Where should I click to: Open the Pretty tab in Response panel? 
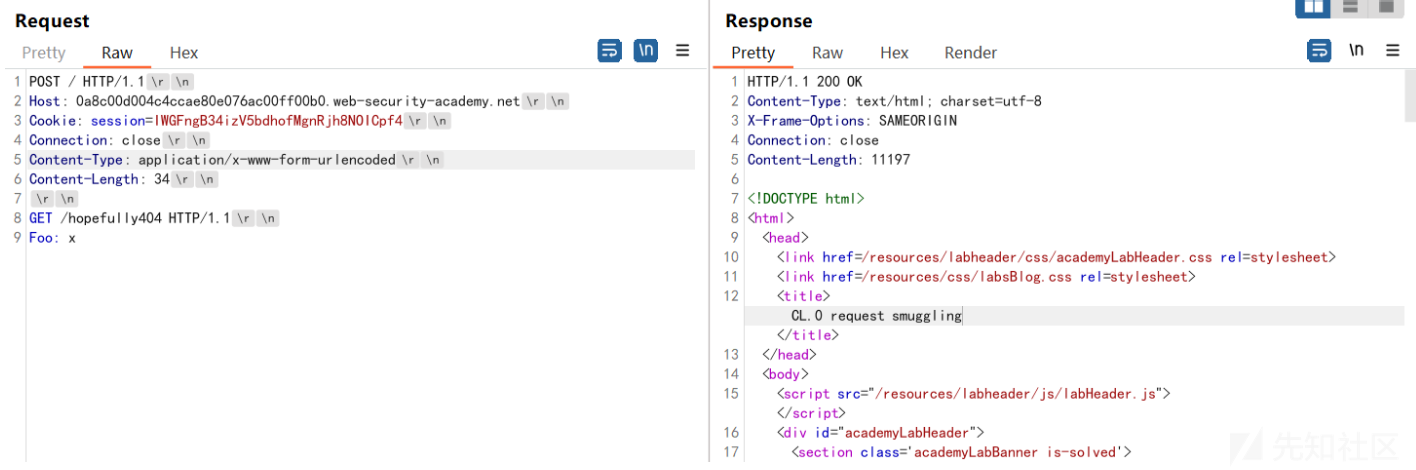pyautogui.click(x=753, y=53)
